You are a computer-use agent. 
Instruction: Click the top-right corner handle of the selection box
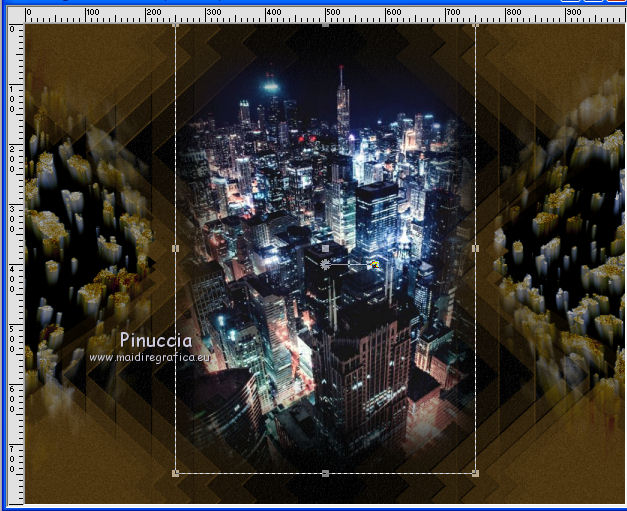click(475, 26)
